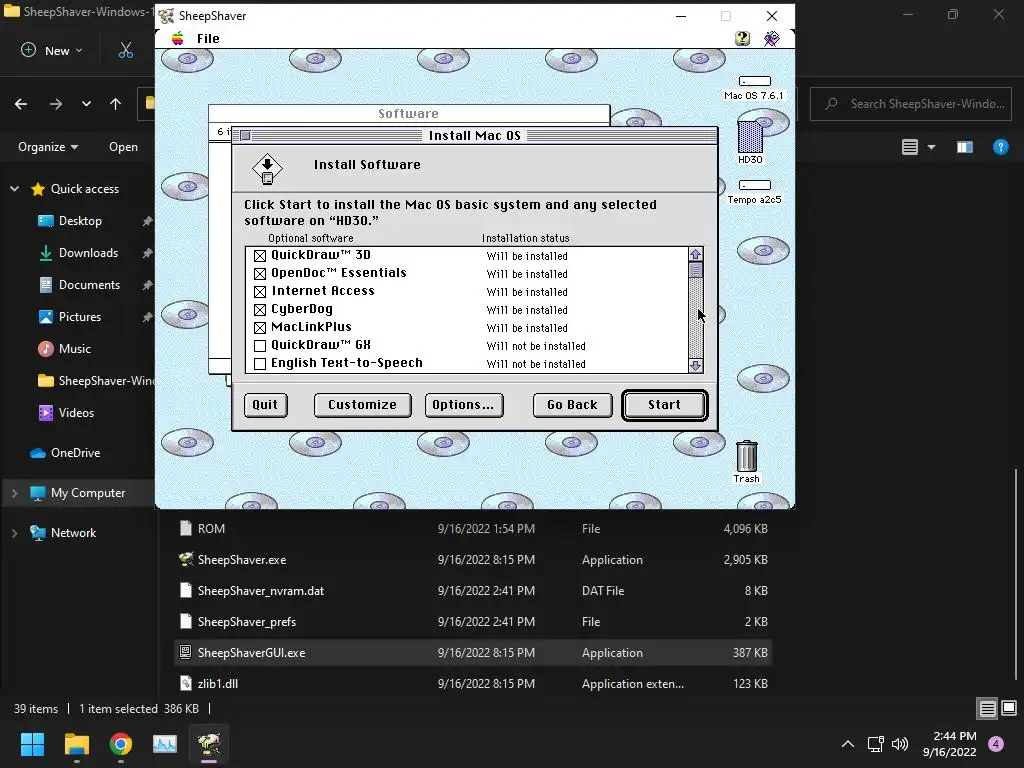
Task: Click the scroll thumb in software list
Action: tap(696, 270)
